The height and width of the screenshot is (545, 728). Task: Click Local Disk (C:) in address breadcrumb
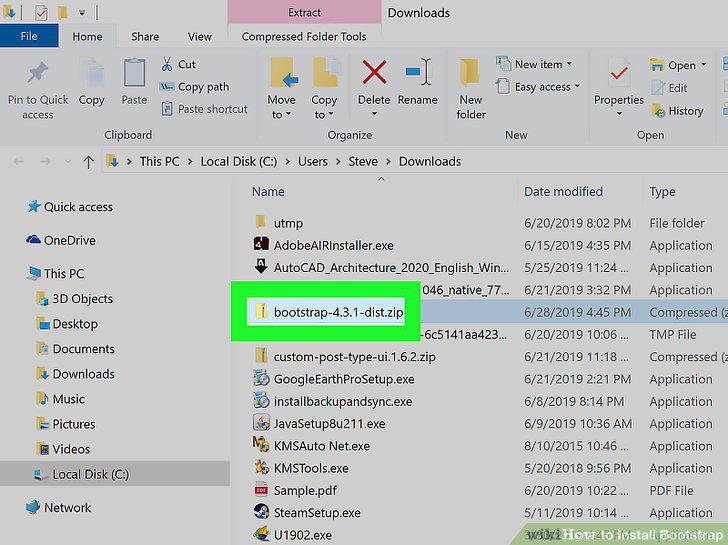point(239,162)
